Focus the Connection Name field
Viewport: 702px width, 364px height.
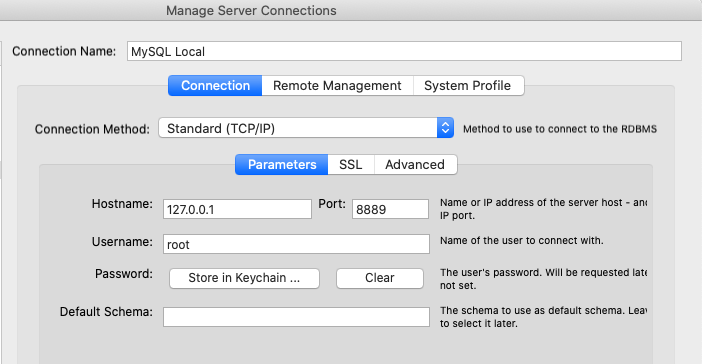click(404, 51)
